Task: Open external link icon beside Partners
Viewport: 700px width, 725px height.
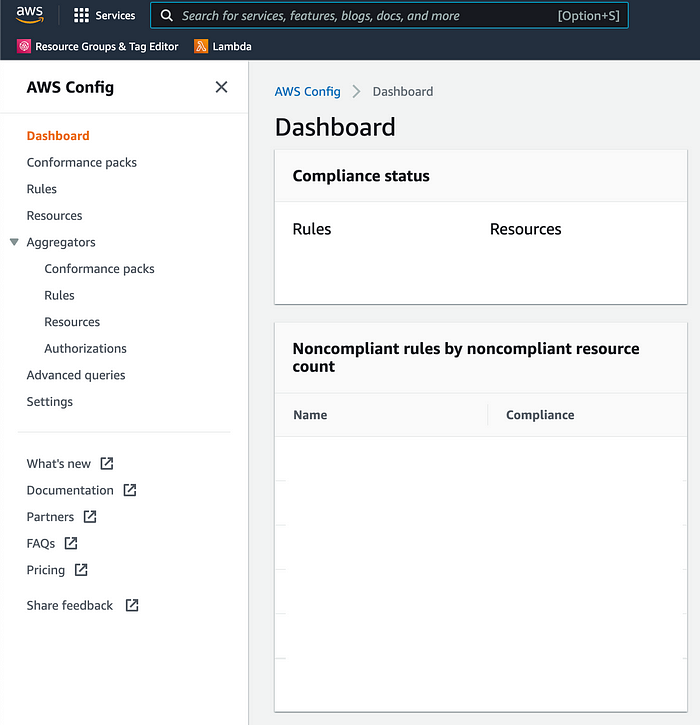Action: [x=90, y=516]
